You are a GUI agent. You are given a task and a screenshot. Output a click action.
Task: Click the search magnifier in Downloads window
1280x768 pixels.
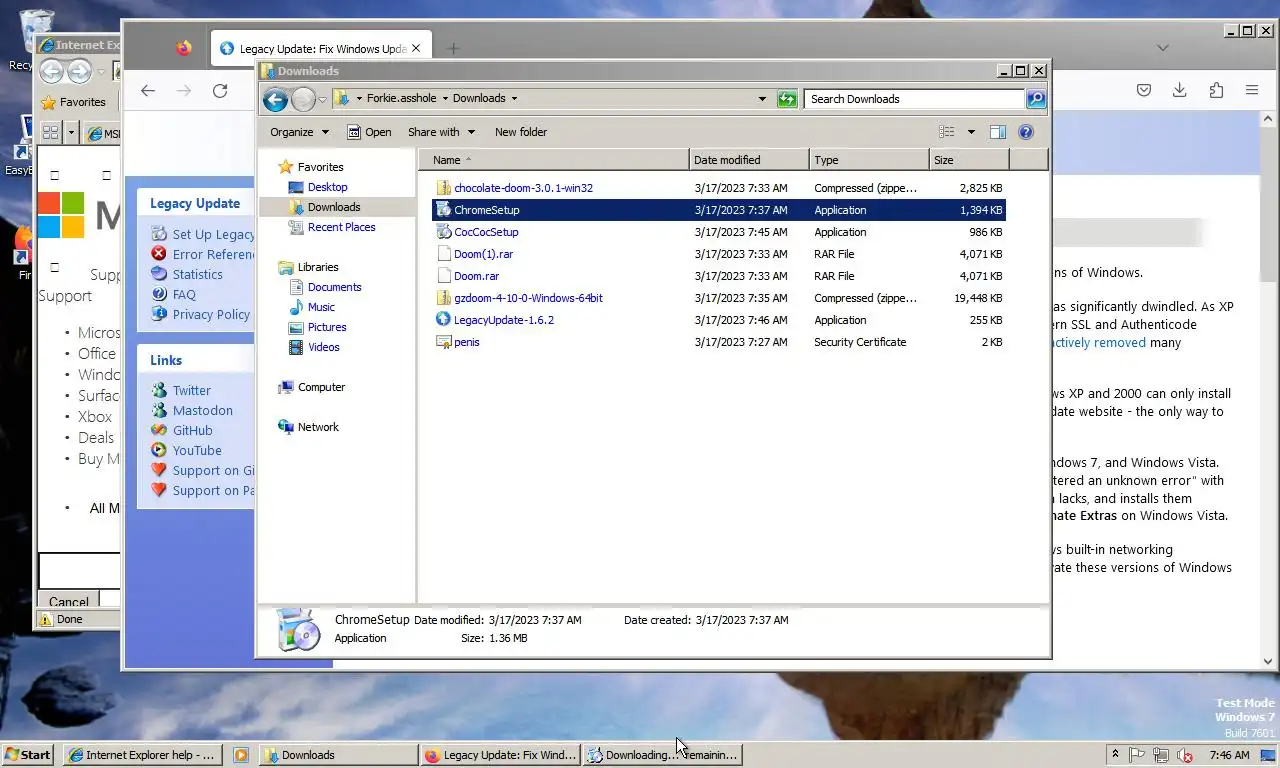tap(1036, 99)
